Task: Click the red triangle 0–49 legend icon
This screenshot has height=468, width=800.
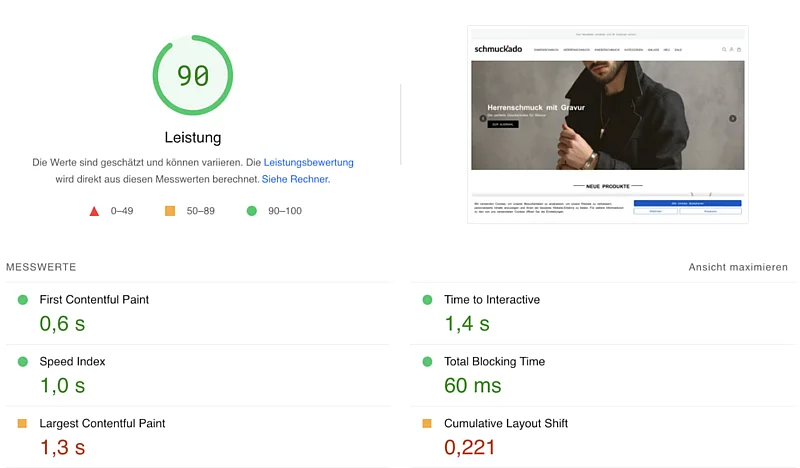Action: (94, 211)
